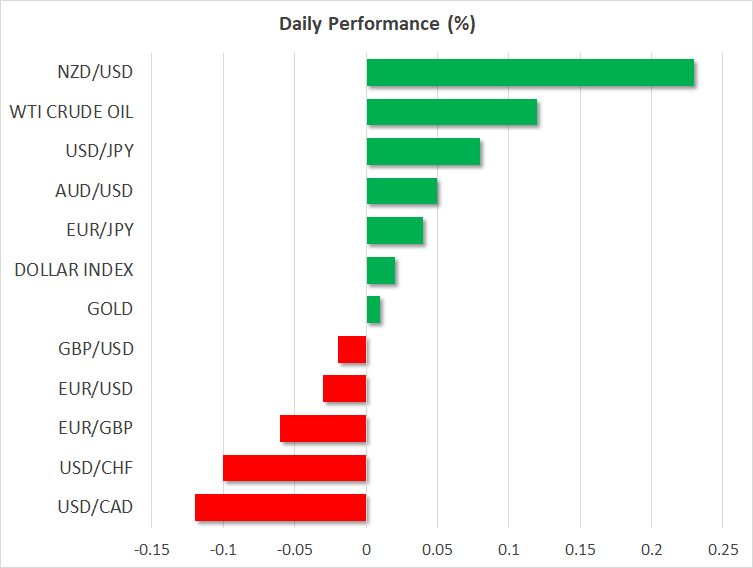
Task: Select the EUR/GBP red bar
Action: [x=323, y=428]
